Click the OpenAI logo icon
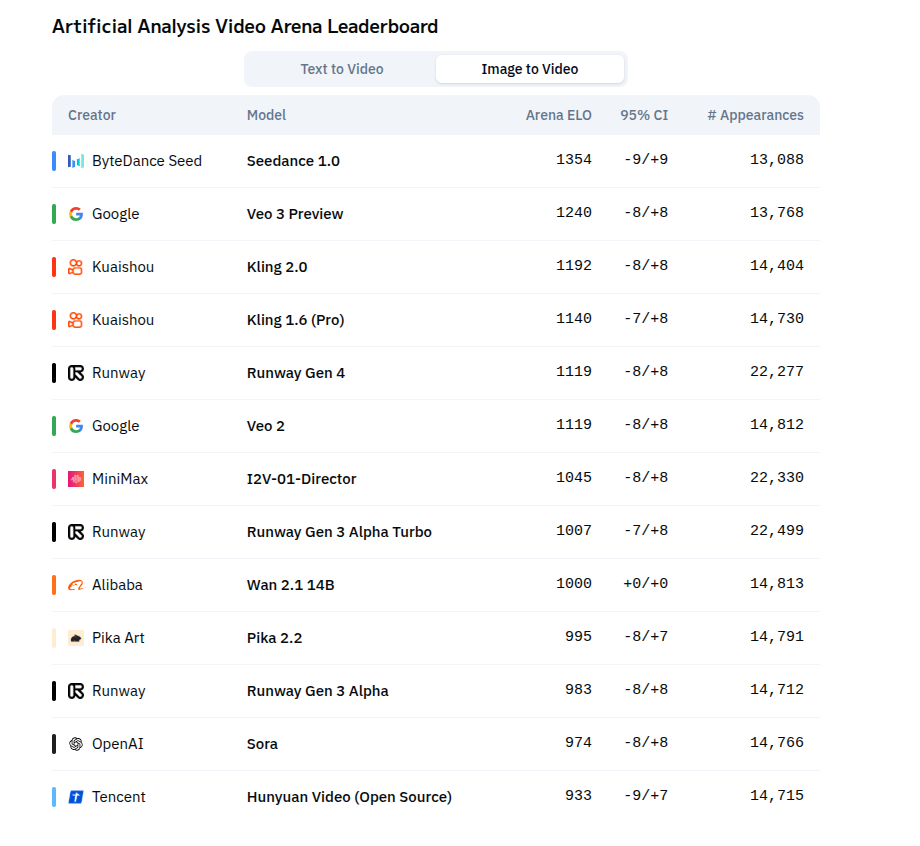The width and height of the screenshot is (920, 846). coord(76,744)
